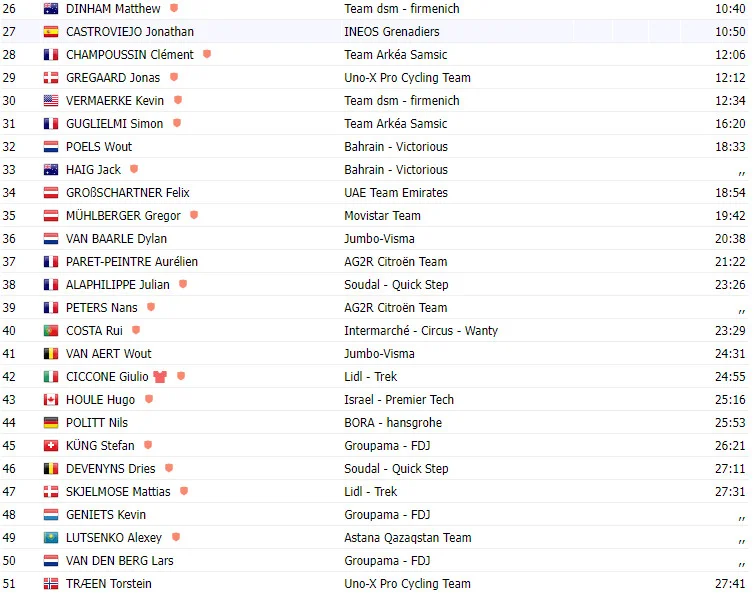Select time gap 24:55
754x593 pixels.
[730, 377]
